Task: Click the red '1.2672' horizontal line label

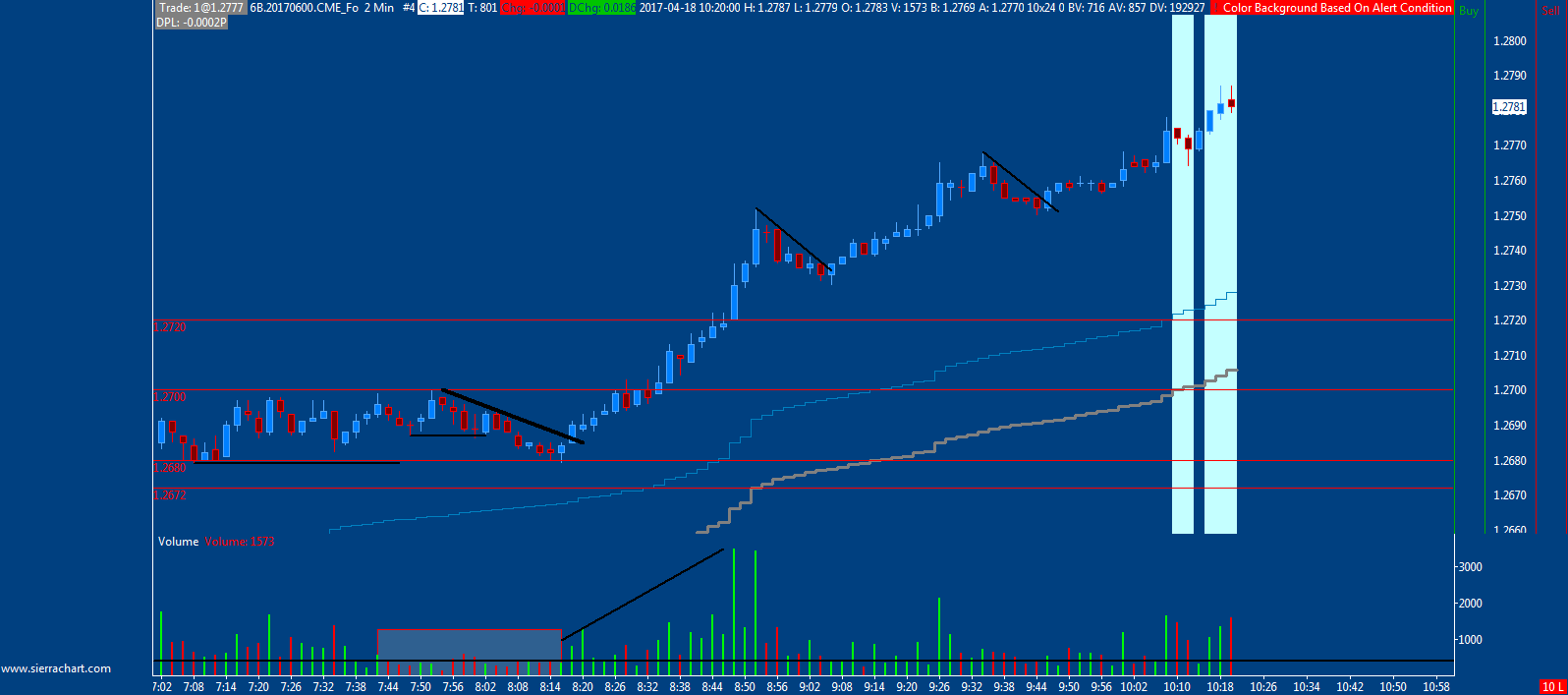Action: pyautogui.click(x=170, y=495)
